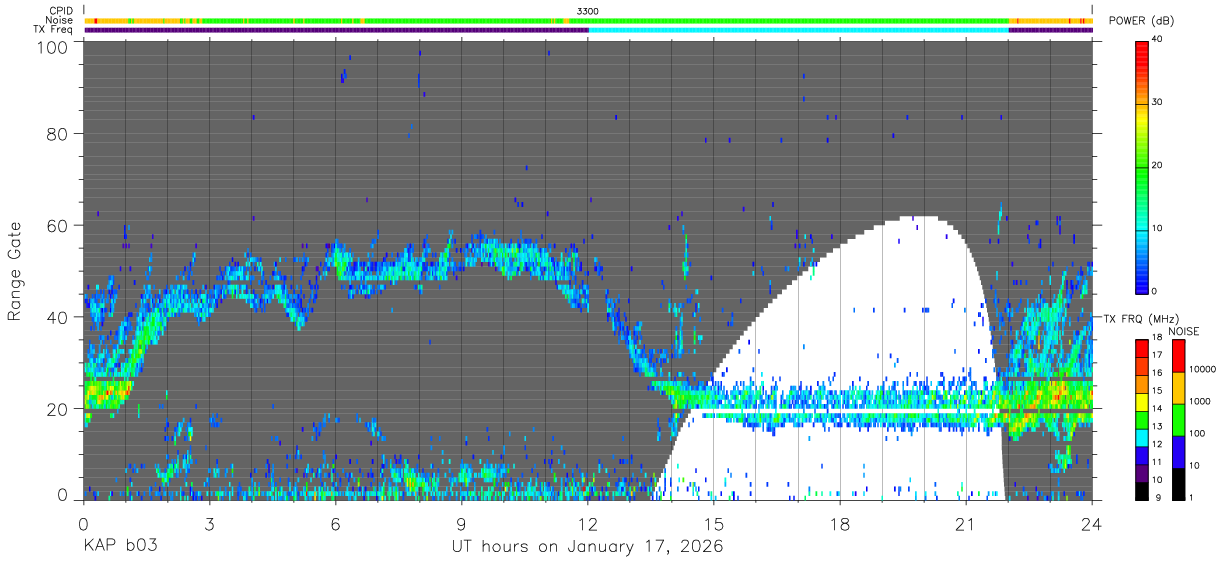
Task: Select the POWER (dB) legend title
Action: pos(1141,21)
